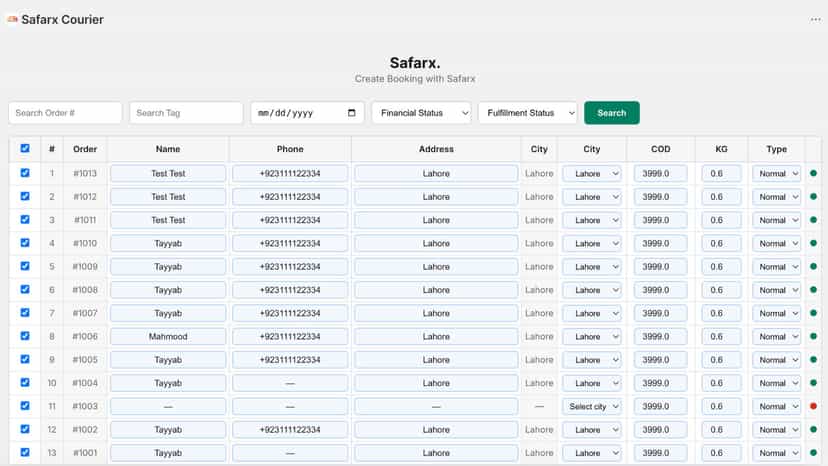Viewport: 828px width, 466px height.
Task: Click the Search Order # input field
Action: pyautogui.click(x=65, y=113)
